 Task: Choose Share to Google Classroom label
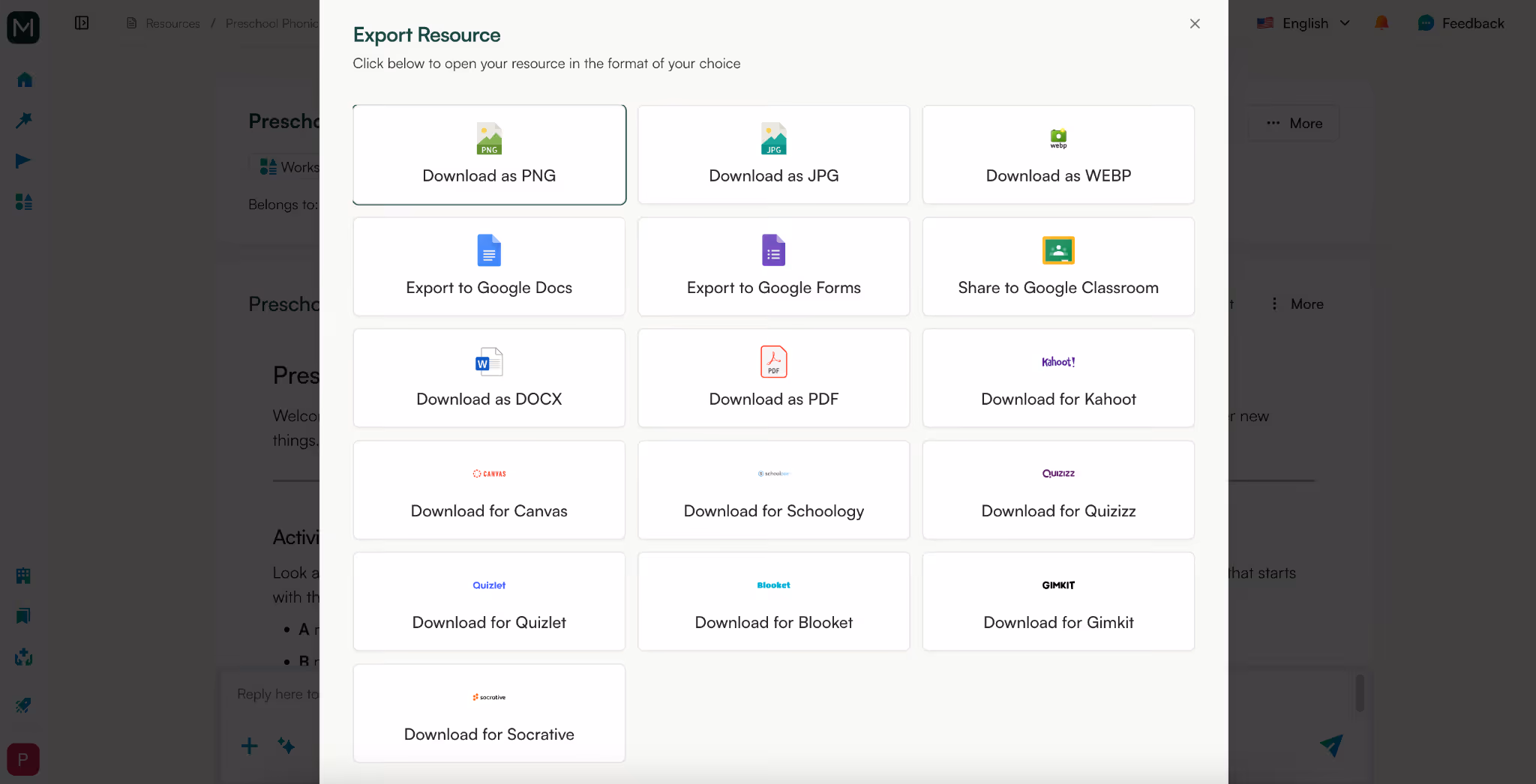click(1058, 288)
